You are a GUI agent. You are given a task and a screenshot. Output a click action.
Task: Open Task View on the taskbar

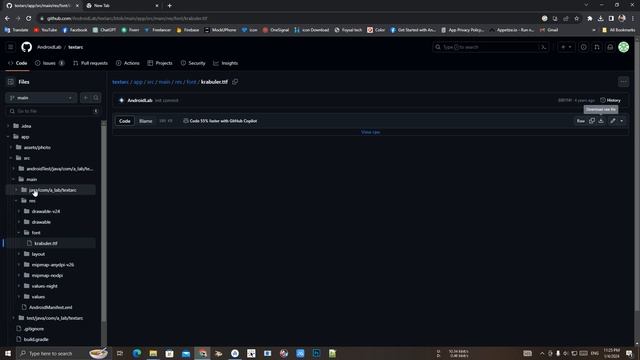tap(120, 353)
